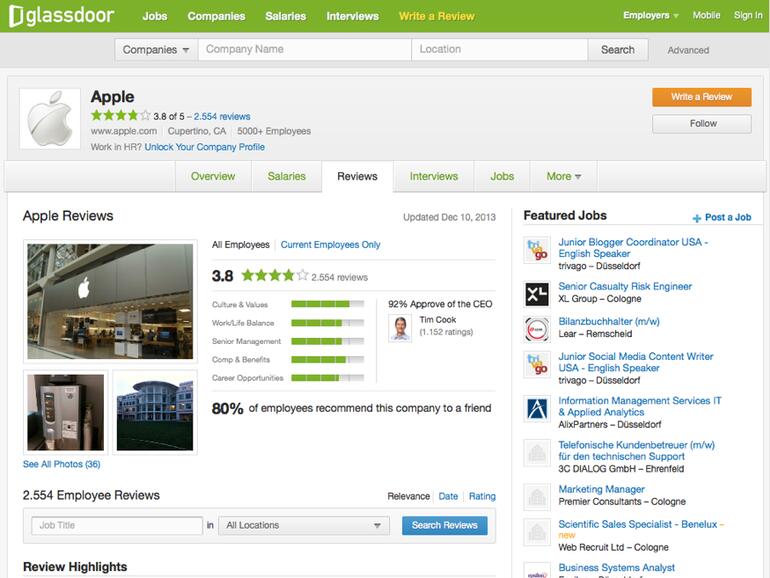Click the Culture & Values rating bar
This screenshot has width=770, height=578.
[x=328, y=304]
